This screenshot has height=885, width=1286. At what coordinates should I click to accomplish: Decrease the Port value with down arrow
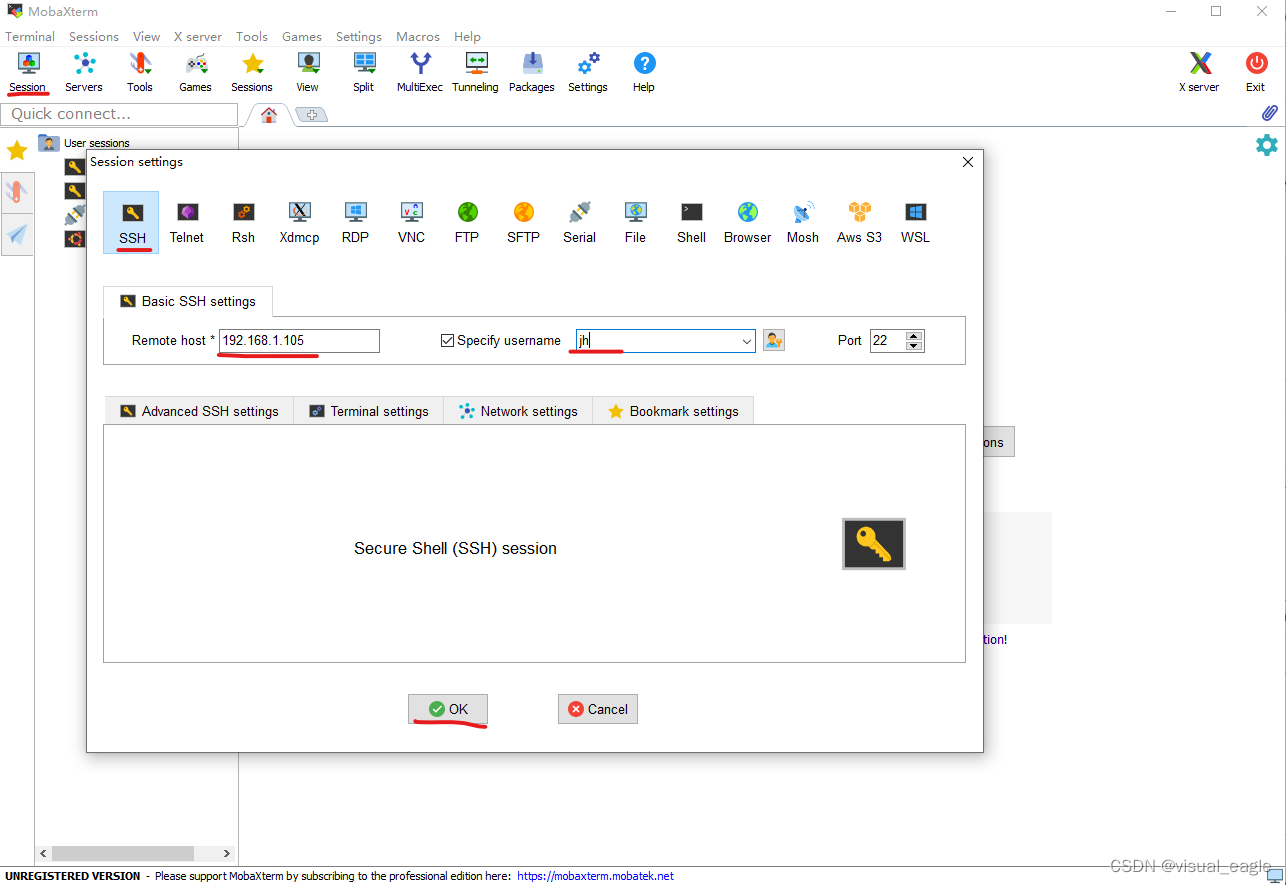click(914, 346)
